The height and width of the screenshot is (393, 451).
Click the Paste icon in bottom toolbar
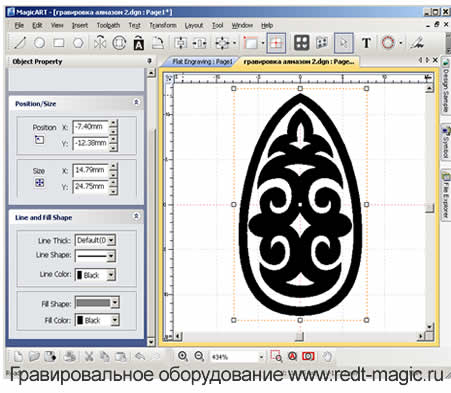click(120, 356)
